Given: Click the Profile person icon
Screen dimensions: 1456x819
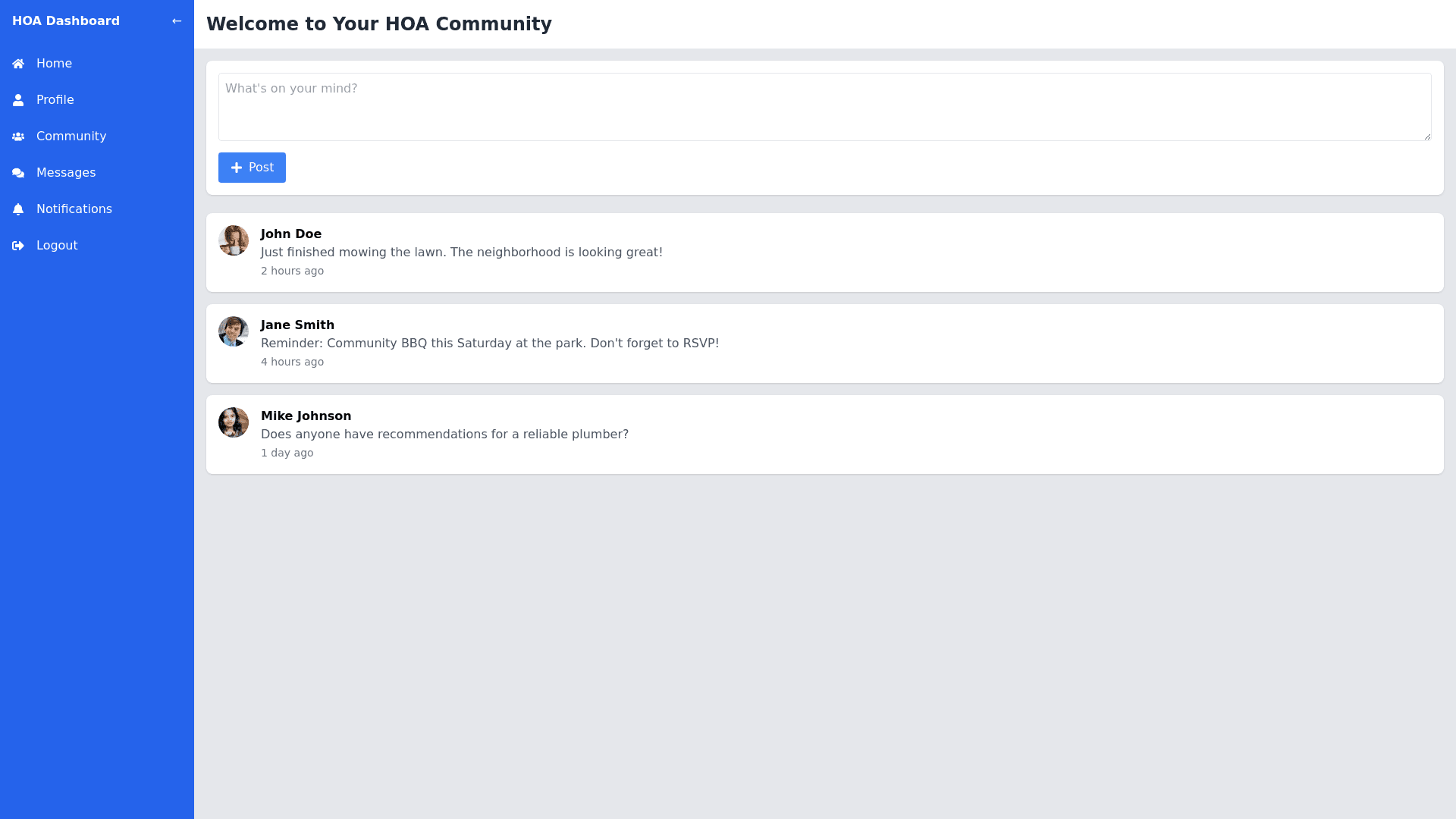Looking at the screenshot, I should pos(18,100).
